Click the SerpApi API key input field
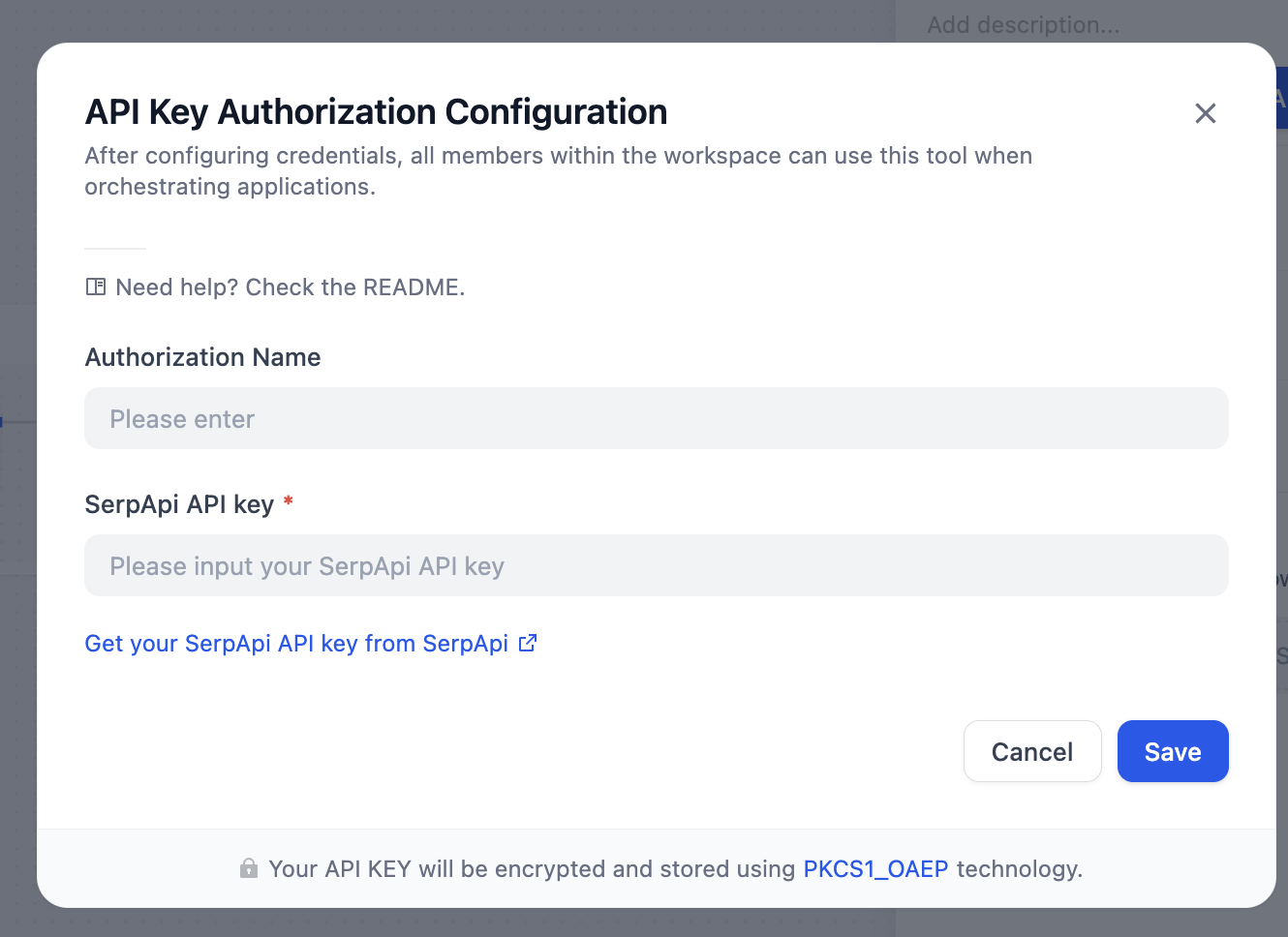 coord(656,565)
